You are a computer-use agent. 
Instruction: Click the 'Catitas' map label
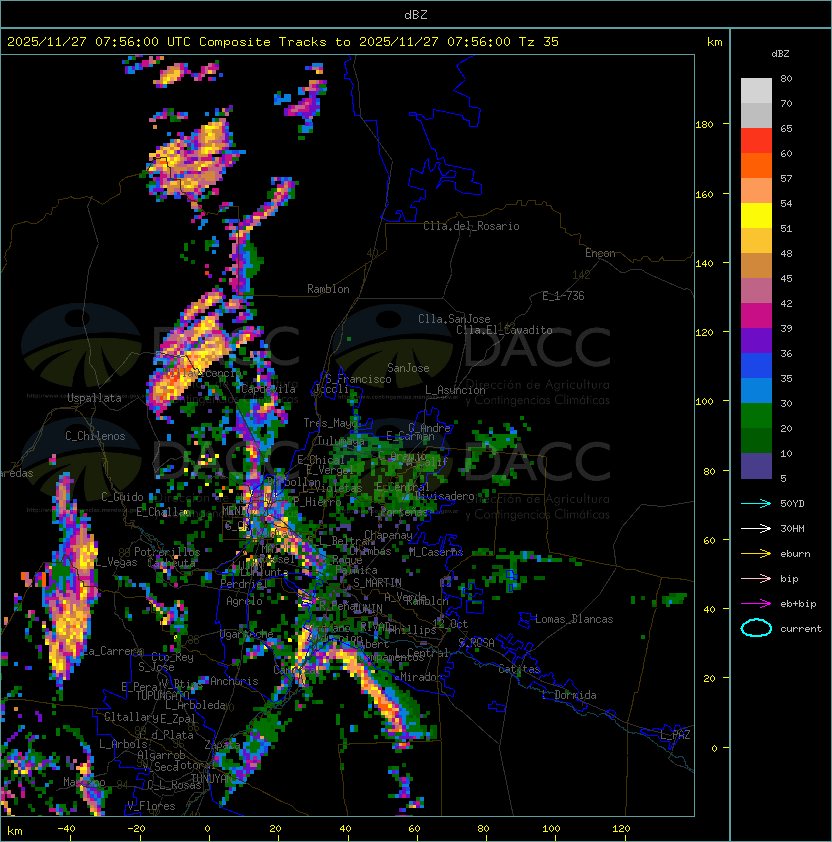point(519,669)
